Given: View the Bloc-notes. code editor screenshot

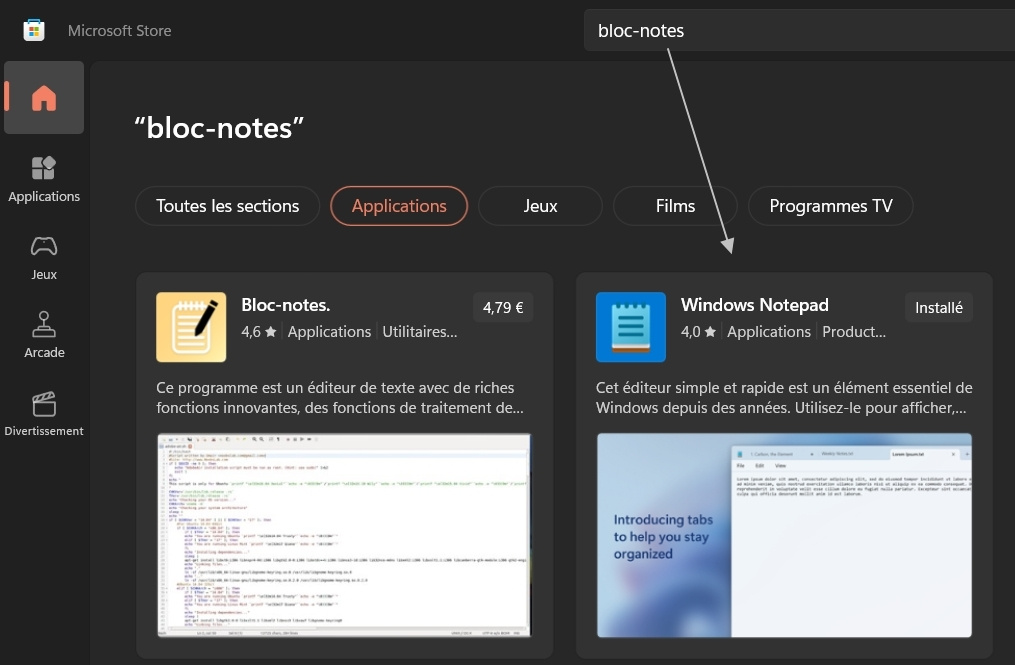Looking at the screenshot, I should [x=344, y=535].
